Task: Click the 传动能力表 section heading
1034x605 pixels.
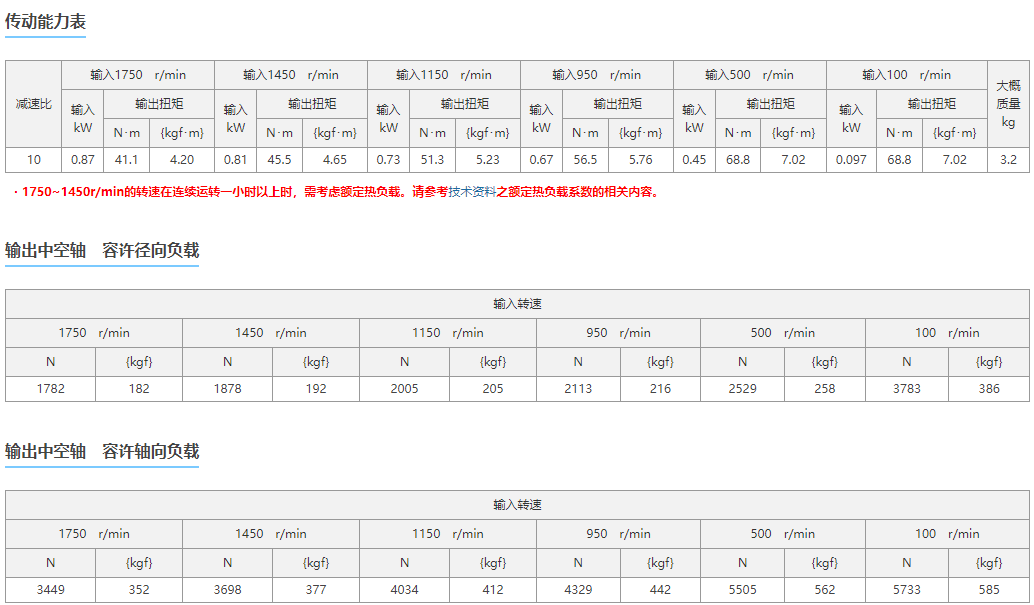Action: tap(45, 22)
